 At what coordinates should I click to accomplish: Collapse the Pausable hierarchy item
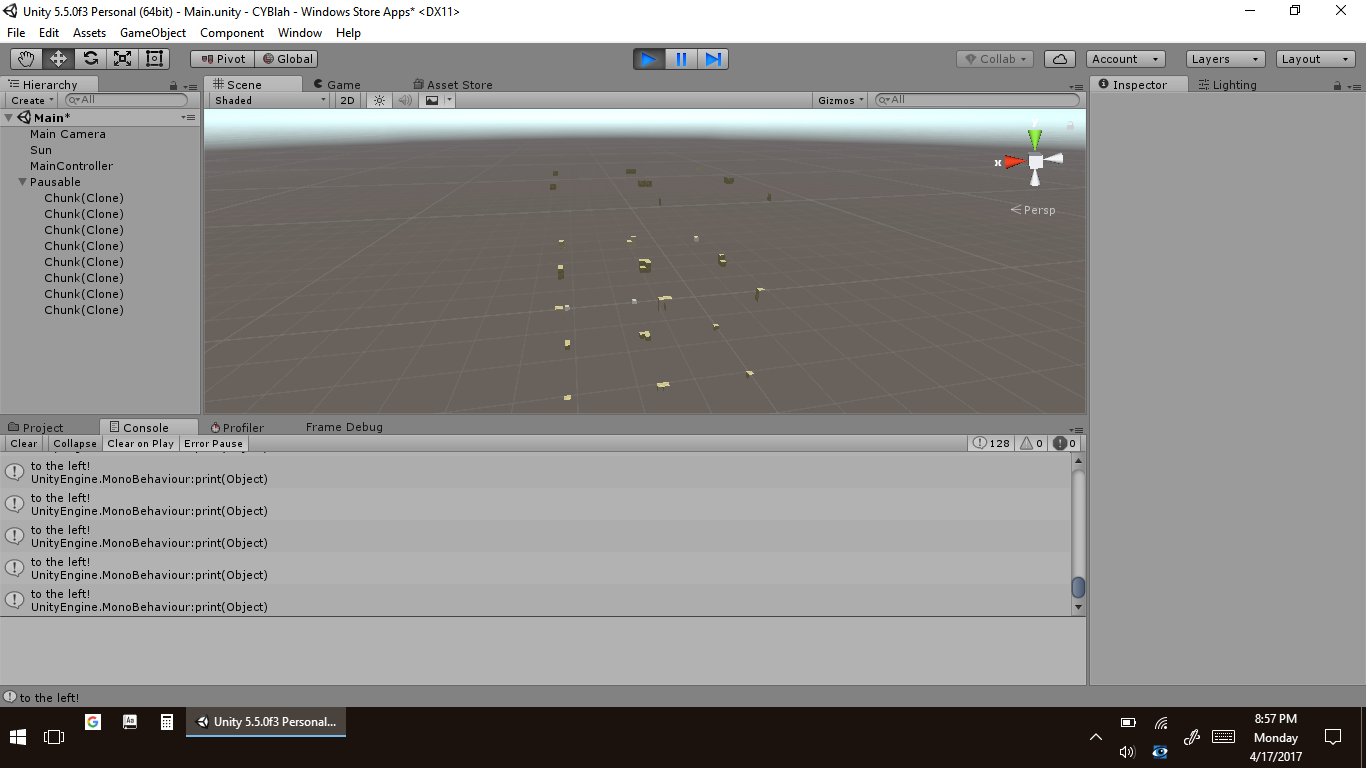tap(22, 182)
